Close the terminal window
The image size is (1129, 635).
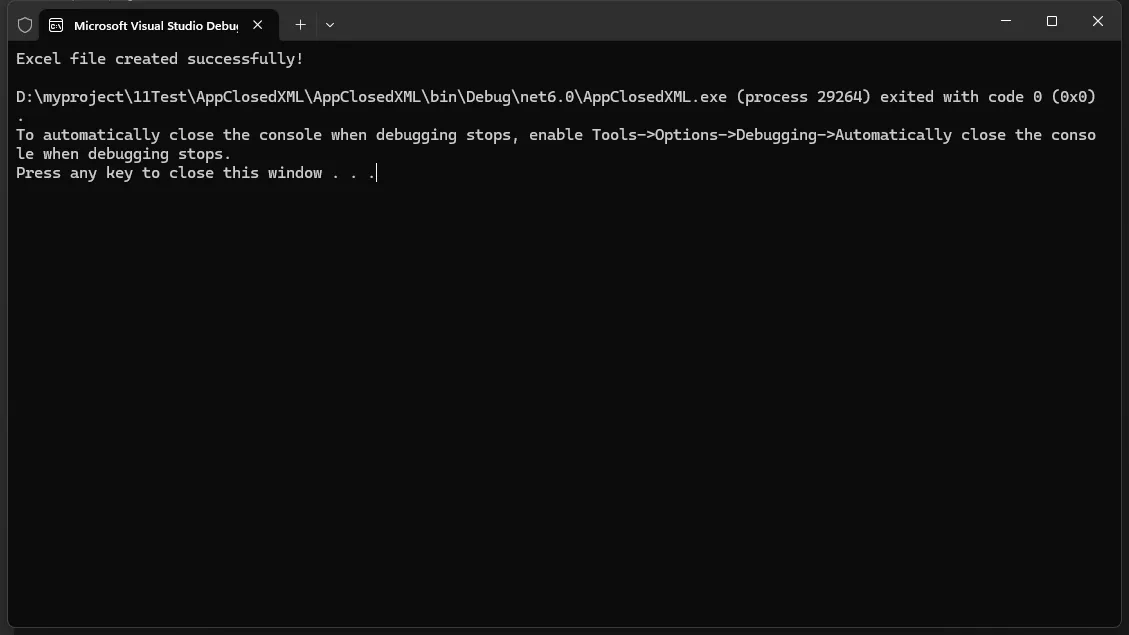pyautogui.click(x=1098, y=21)
